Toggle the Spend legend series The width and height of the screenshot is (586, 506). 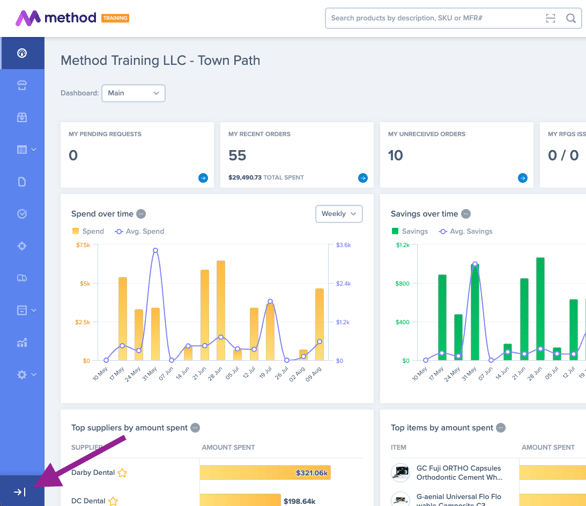(88, 231)
